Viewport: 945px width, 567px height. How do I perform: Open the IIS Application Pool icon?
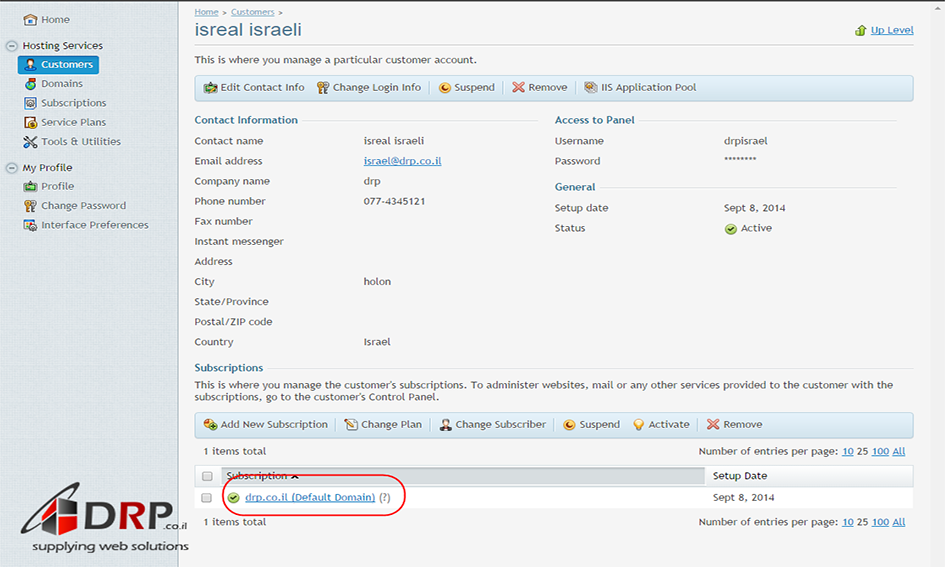591,88
